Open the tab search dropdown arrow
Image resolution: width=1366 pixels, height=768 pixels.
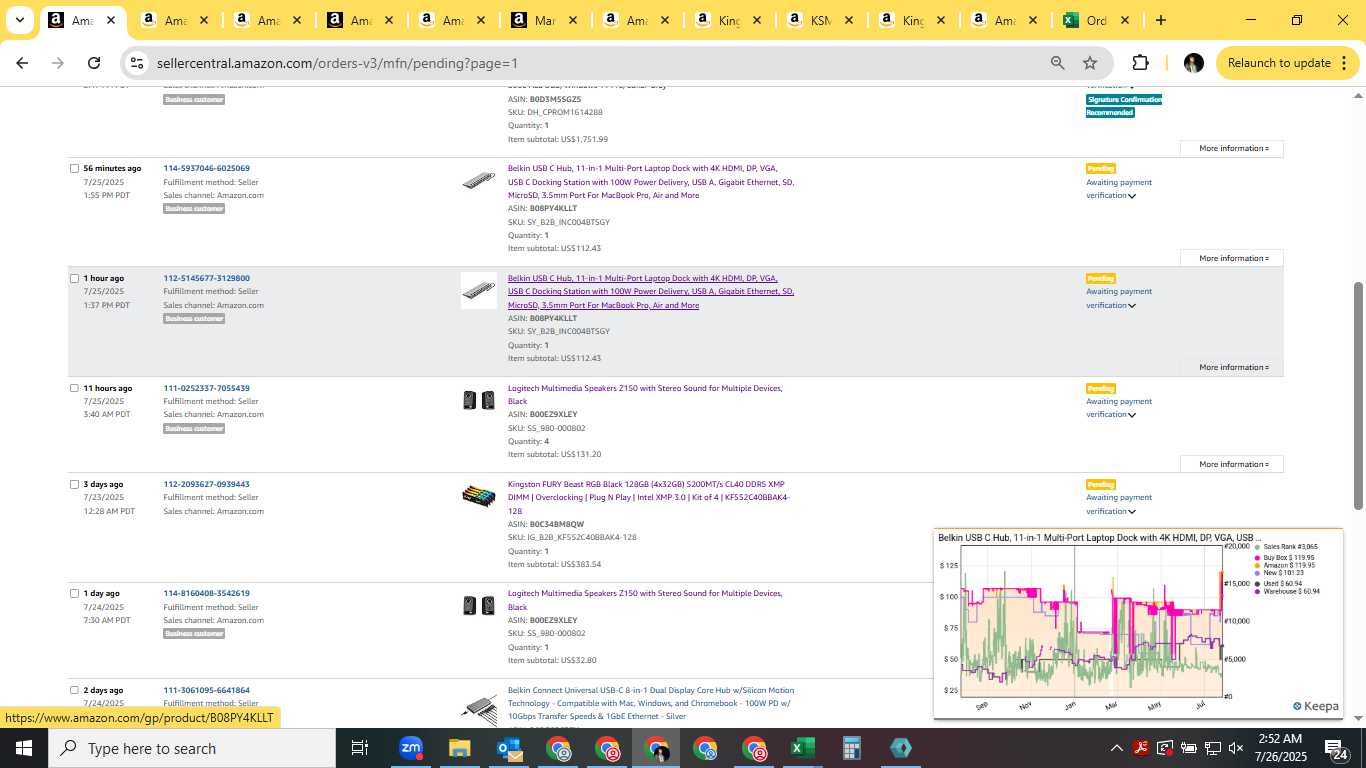[19, 20]
